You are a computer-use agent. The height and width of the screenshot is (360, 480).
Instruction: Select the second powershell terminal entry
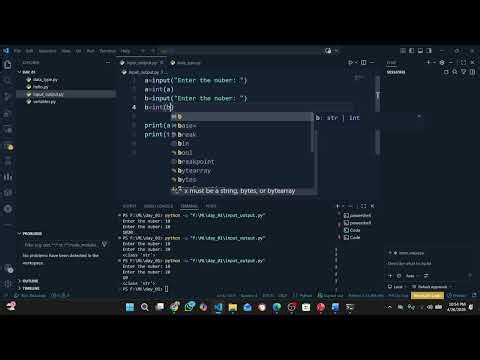click(357, 223)
